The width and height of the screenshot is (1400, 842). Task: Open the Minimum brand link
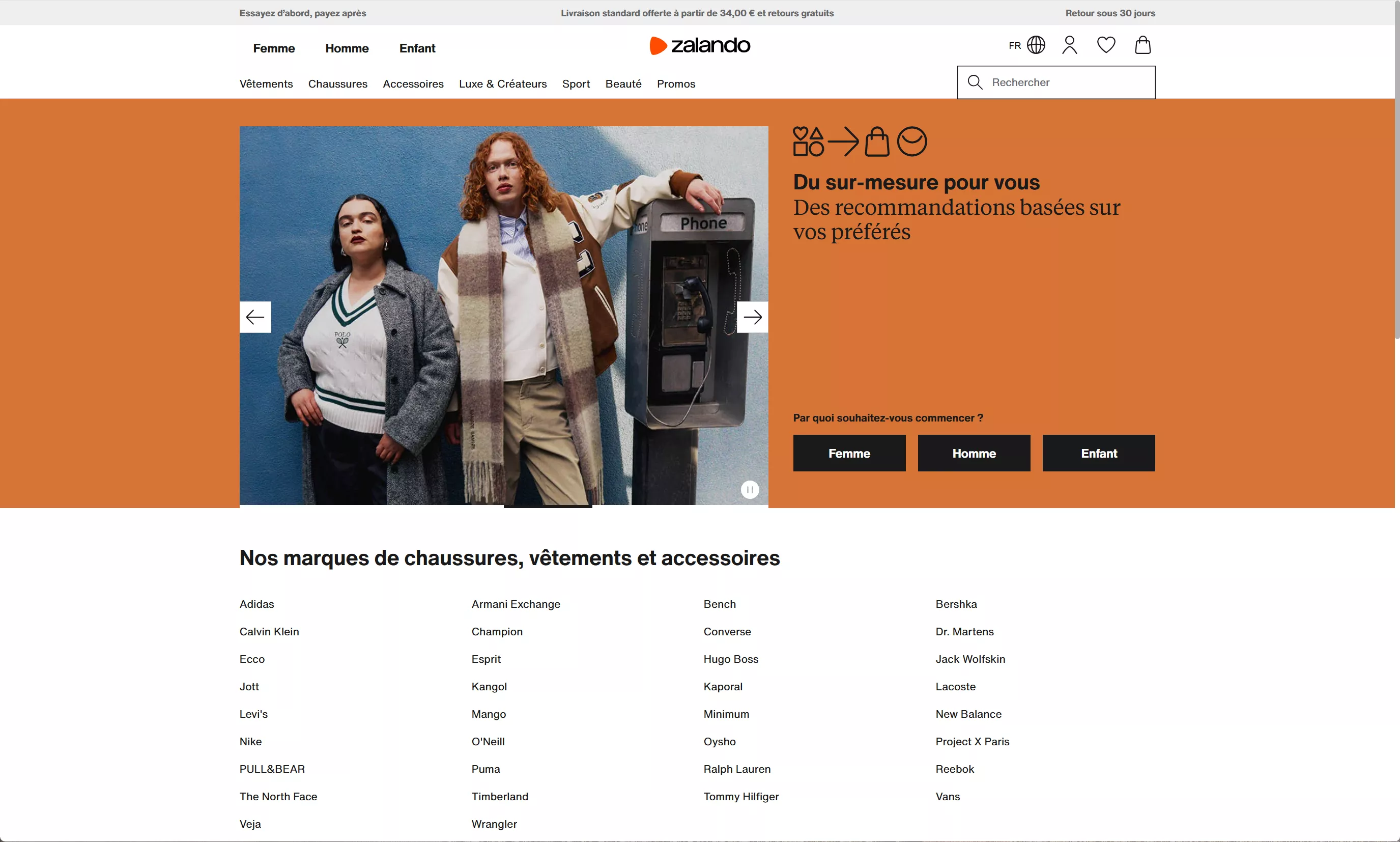726,714
